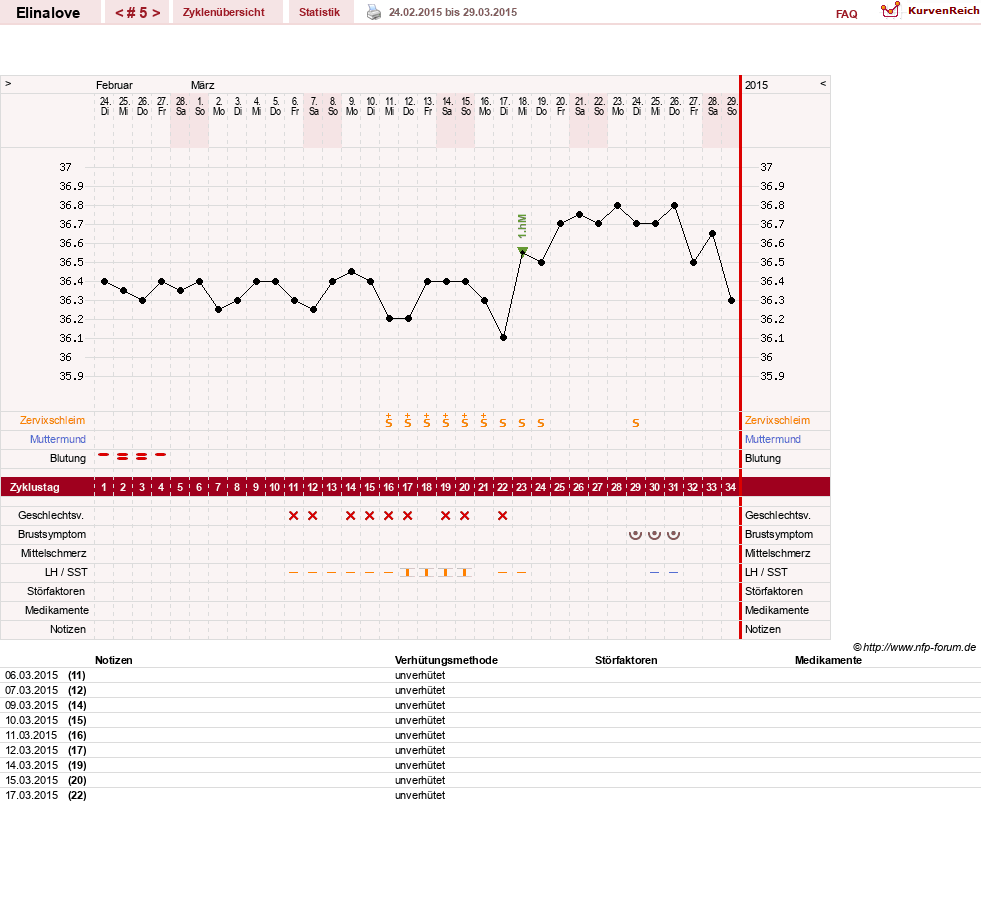Click the cervical mucus S symbol on day 24

coord(541,423)
